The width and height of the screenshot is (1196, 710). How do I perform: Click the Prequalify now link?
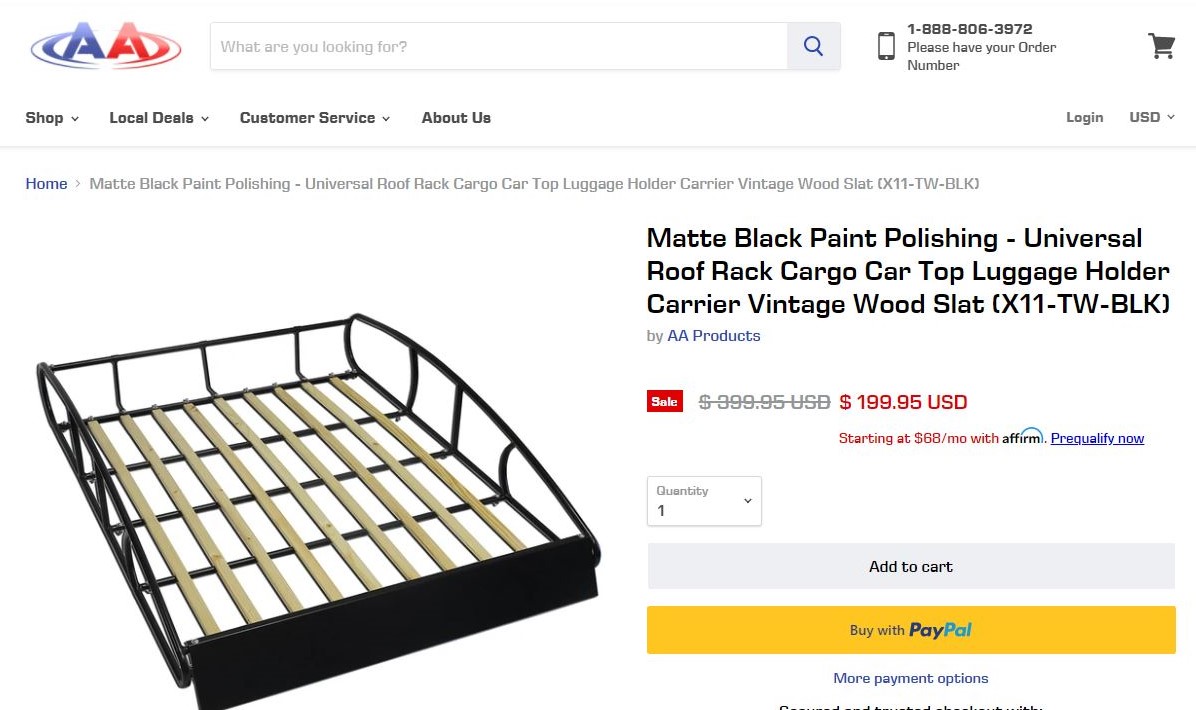click(x=1097, y=438)
